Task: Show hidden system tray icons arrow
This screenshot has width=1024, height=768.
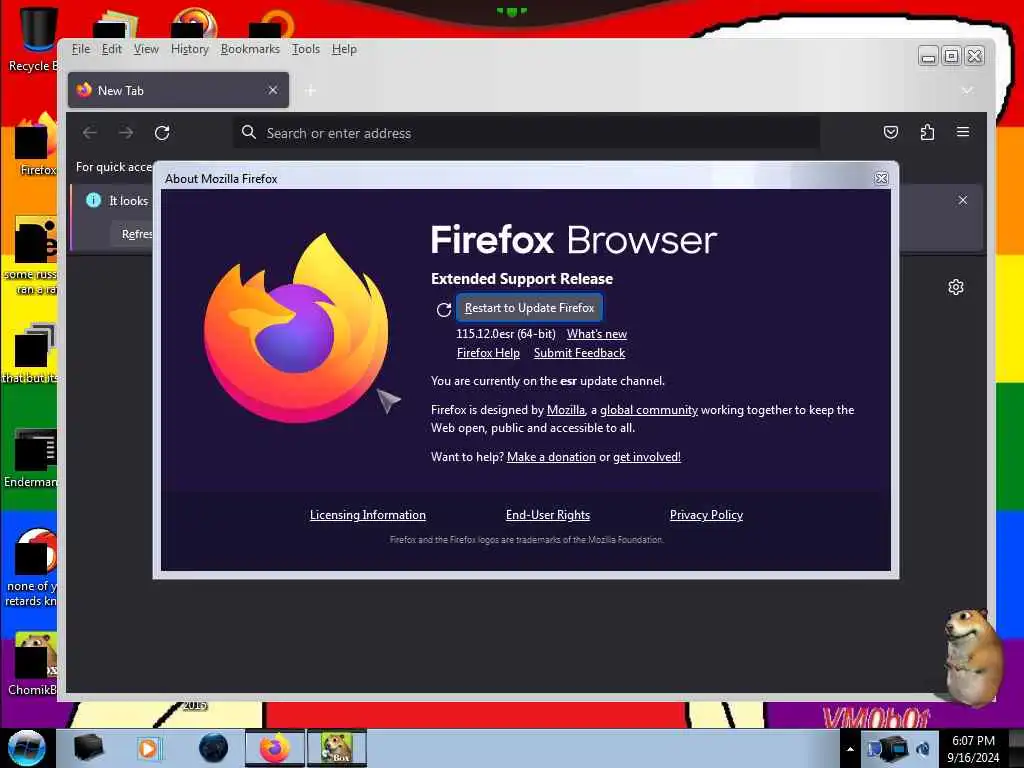Action: 850,749
